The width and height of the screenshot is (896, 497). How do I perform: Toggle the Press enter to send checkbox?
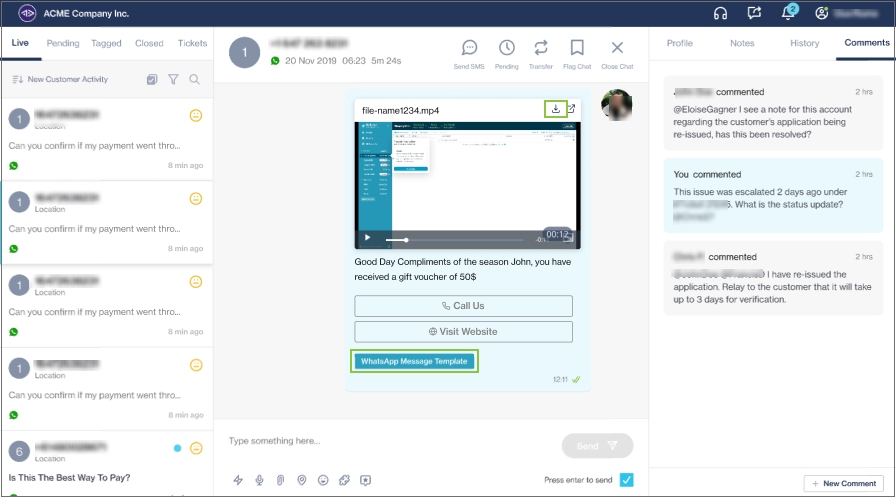point(626,480)
